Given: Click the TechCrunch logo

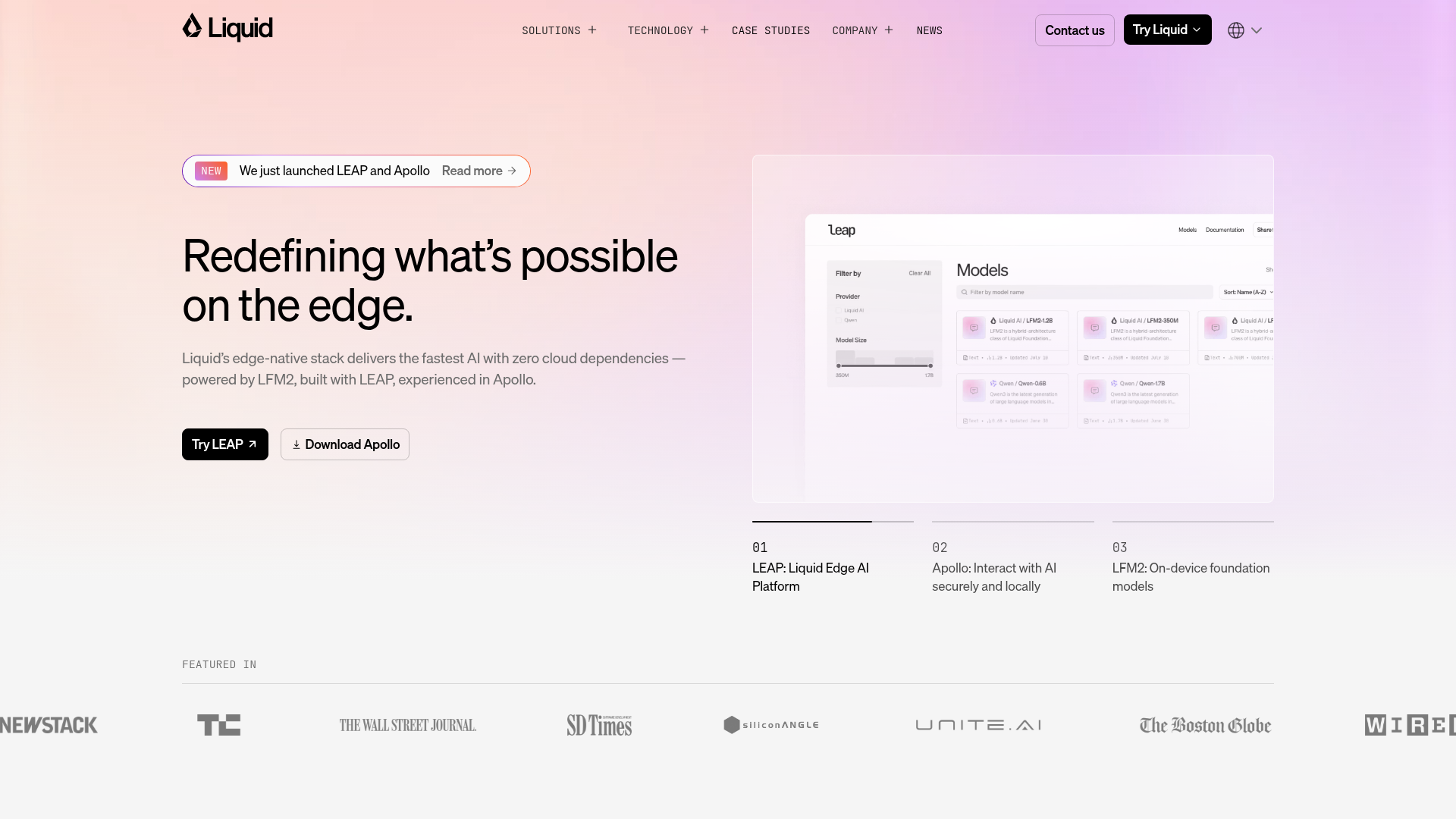Looking at the screenshot, I should pyautogui.click(x=218, y=725).
